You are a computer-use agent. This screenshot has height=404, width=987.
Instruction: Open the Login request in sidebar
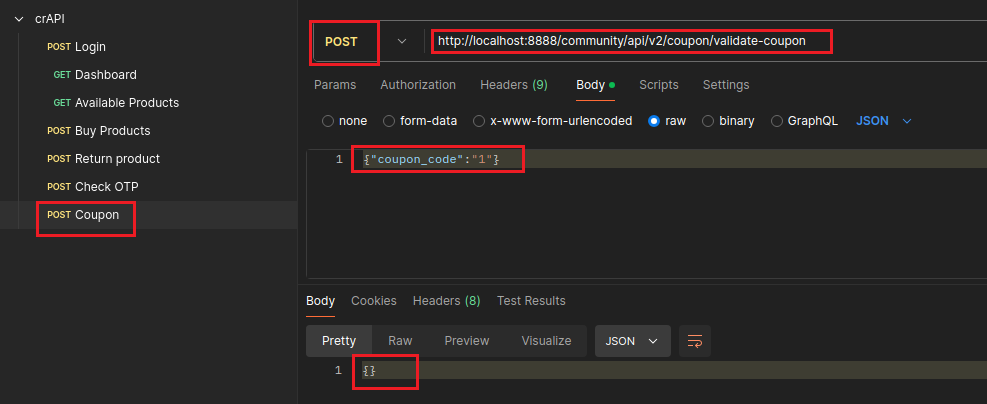coord(89,47)
